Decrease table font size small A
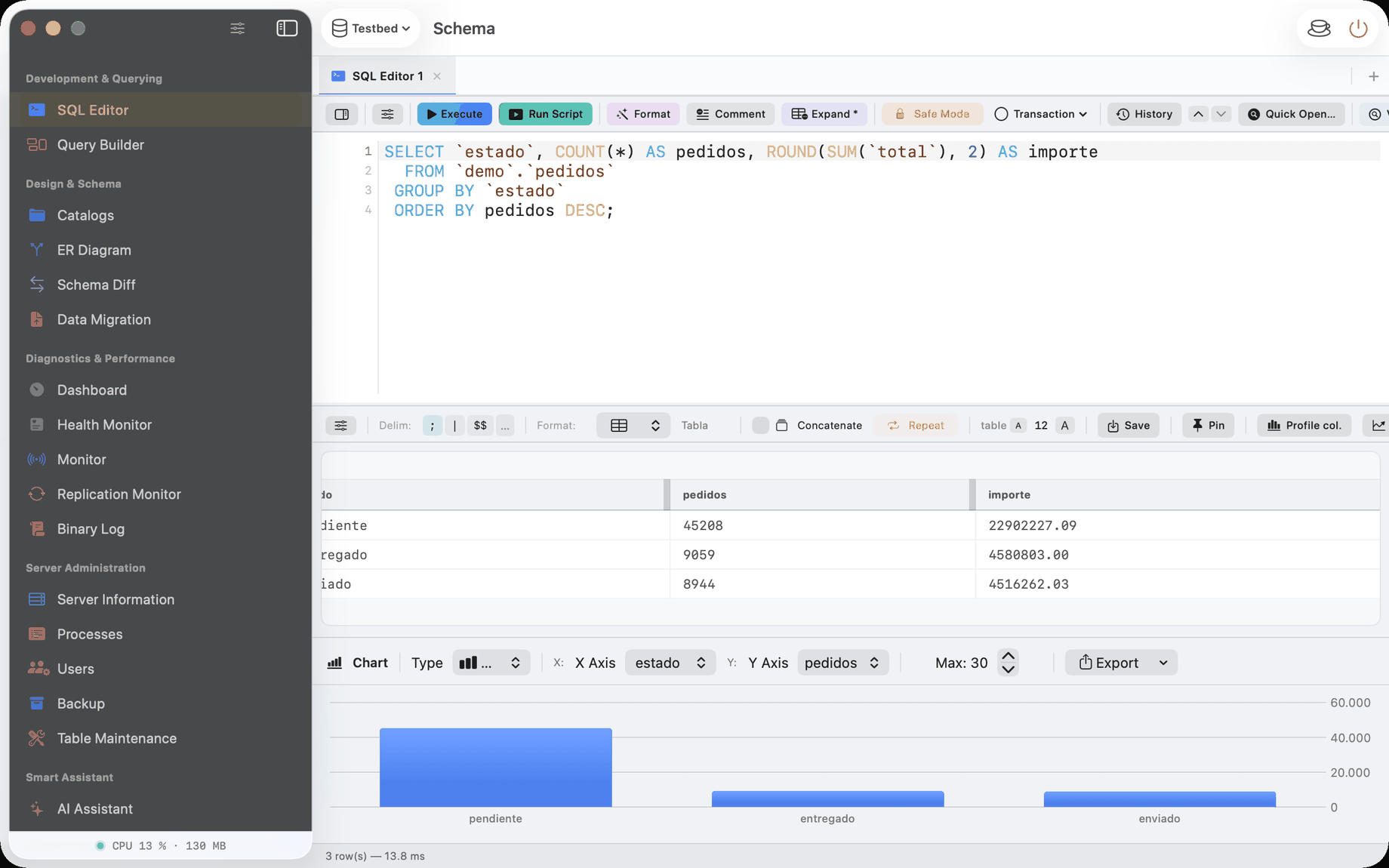 [x=1018, y=426]
